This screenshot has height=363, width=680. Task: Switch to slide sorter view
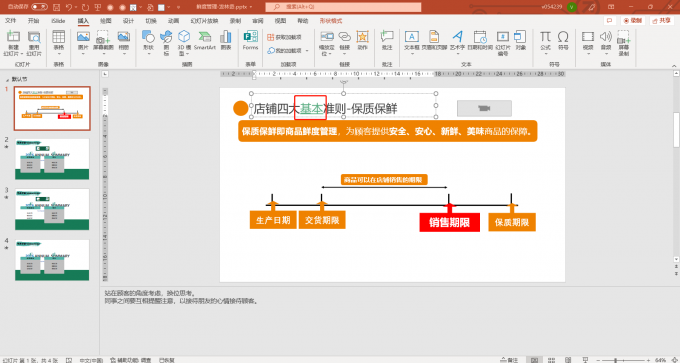click(x=551, y=360)
